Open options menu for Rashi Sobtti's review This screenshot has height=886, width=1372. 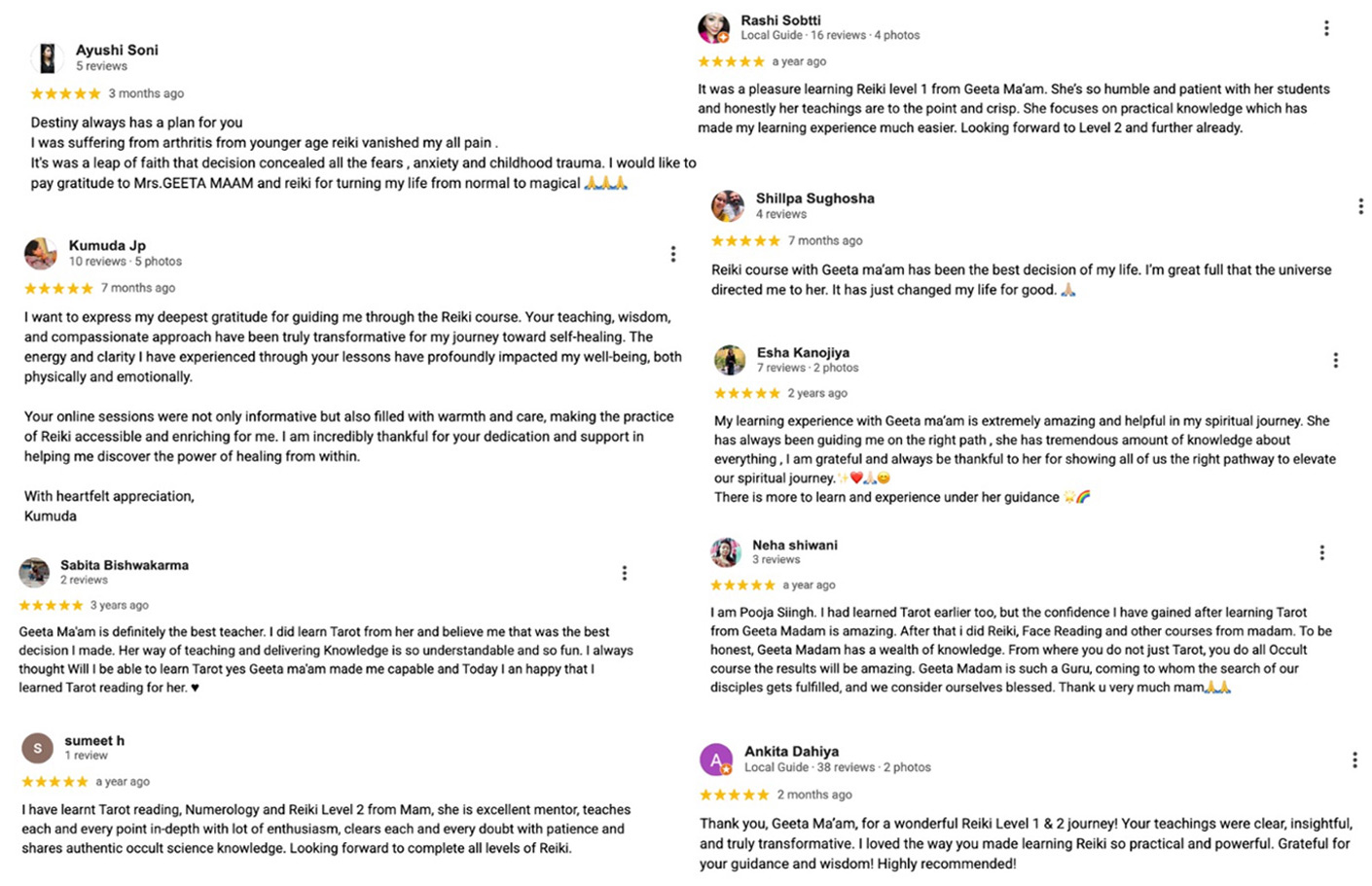[x=1326, y=29]
